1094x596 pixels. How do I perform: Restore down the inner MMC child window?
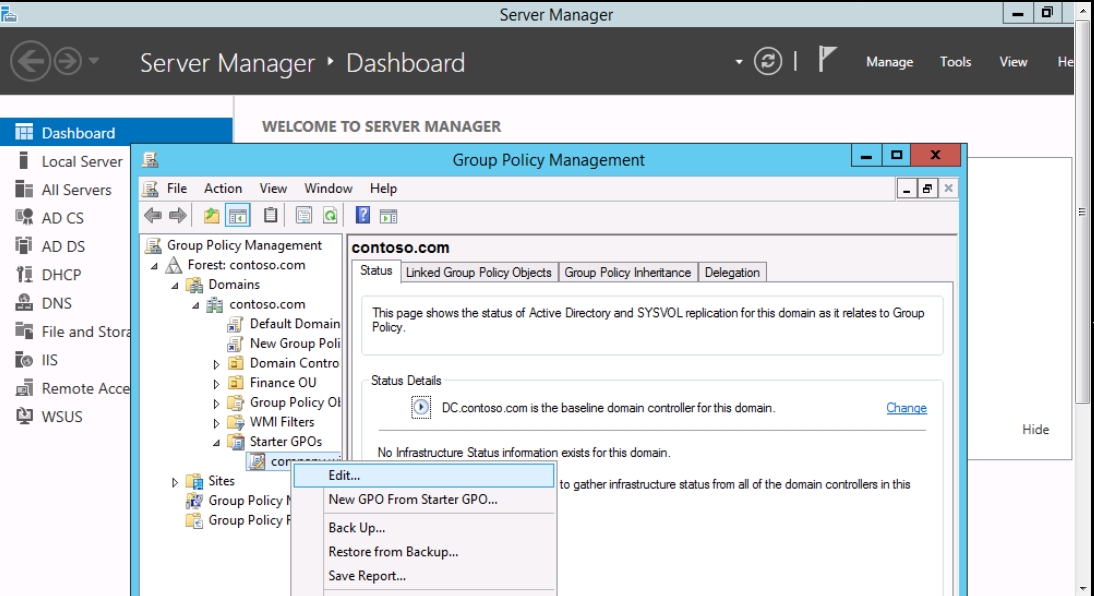pyautogui.click(x=927, y=188)
